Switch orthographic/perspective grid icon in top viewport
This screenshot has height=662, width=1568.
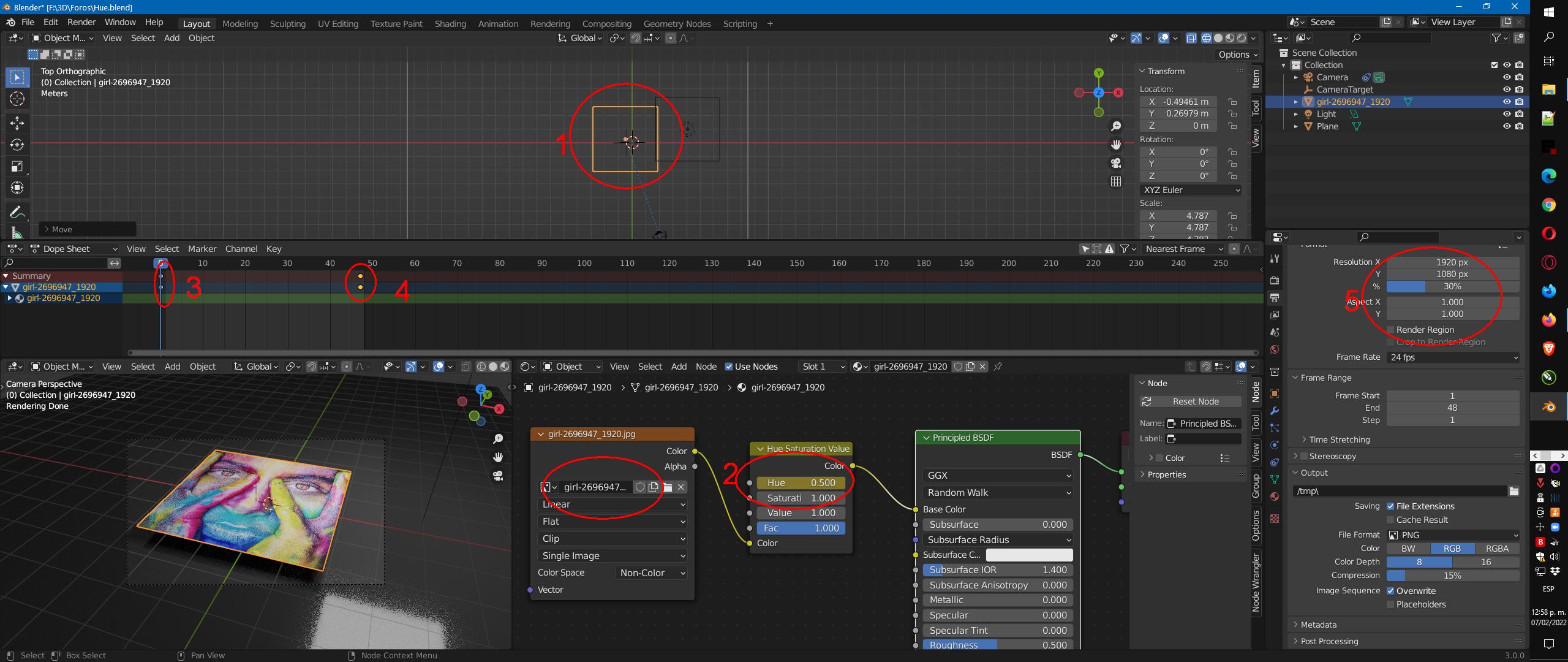point(1116,181)
